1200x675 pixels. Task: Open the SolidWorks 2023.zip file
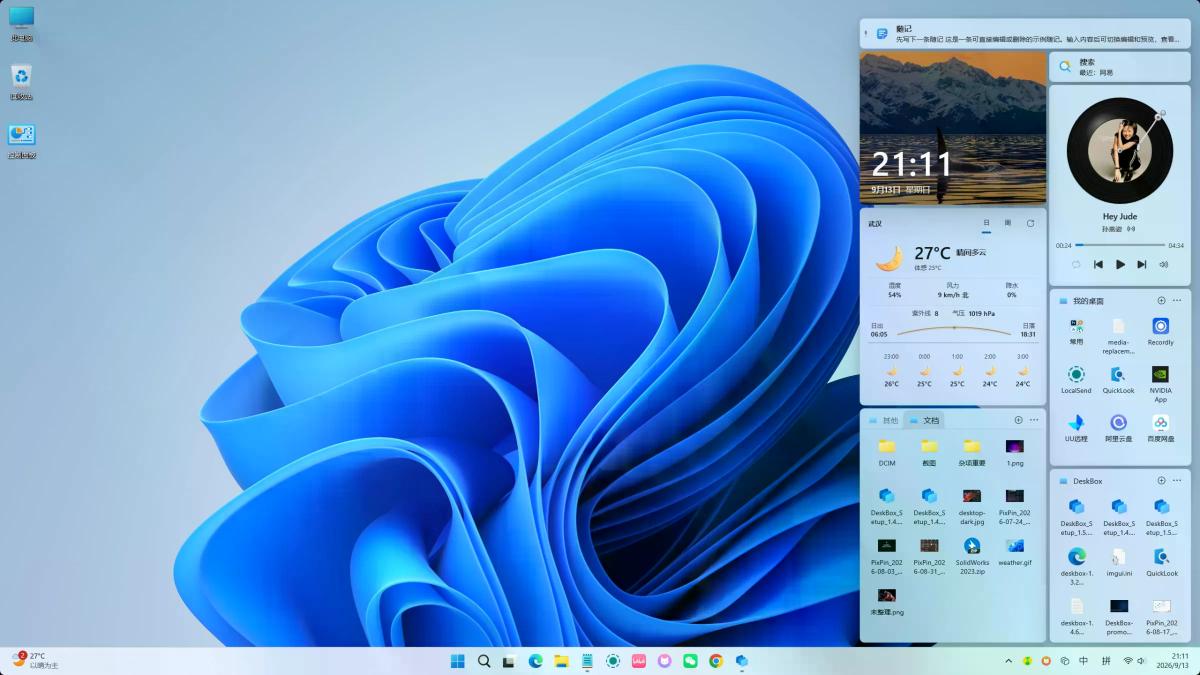pyautogui.click(x=972, y=555)
